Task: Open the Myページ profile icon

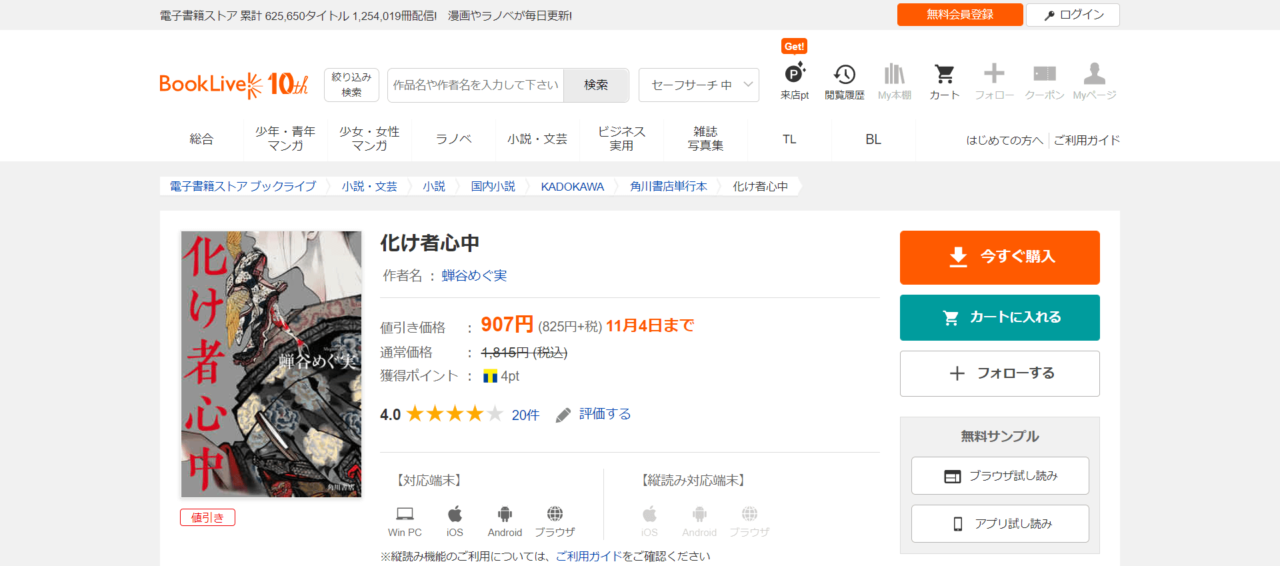Action: (x=1094, y=81)
